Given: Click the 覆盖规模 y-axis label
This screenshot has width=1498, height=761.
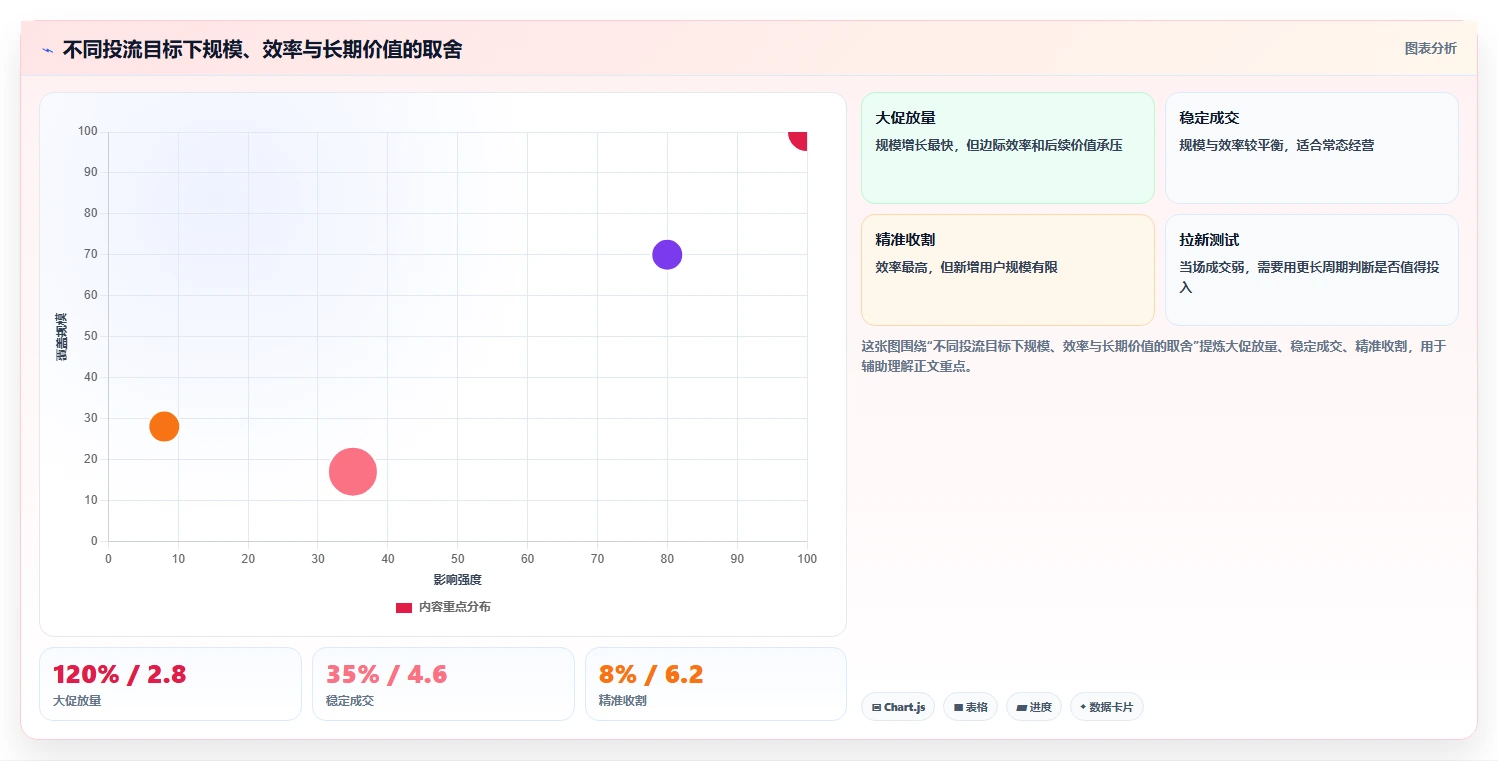Looking at the screenshot, I should [62, 337].
